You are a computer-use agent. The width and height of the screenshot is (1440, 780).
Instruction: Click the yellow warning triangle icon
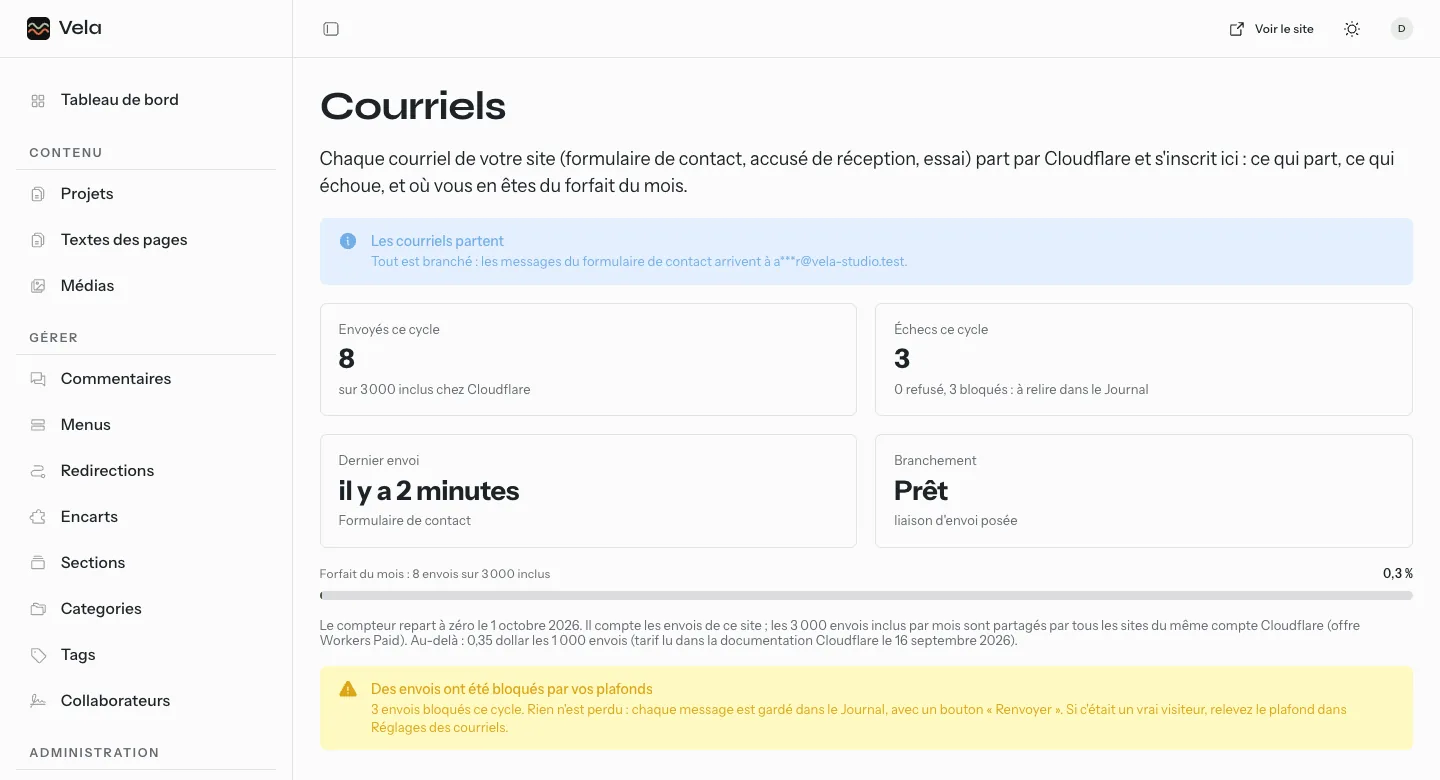(348, 689)
